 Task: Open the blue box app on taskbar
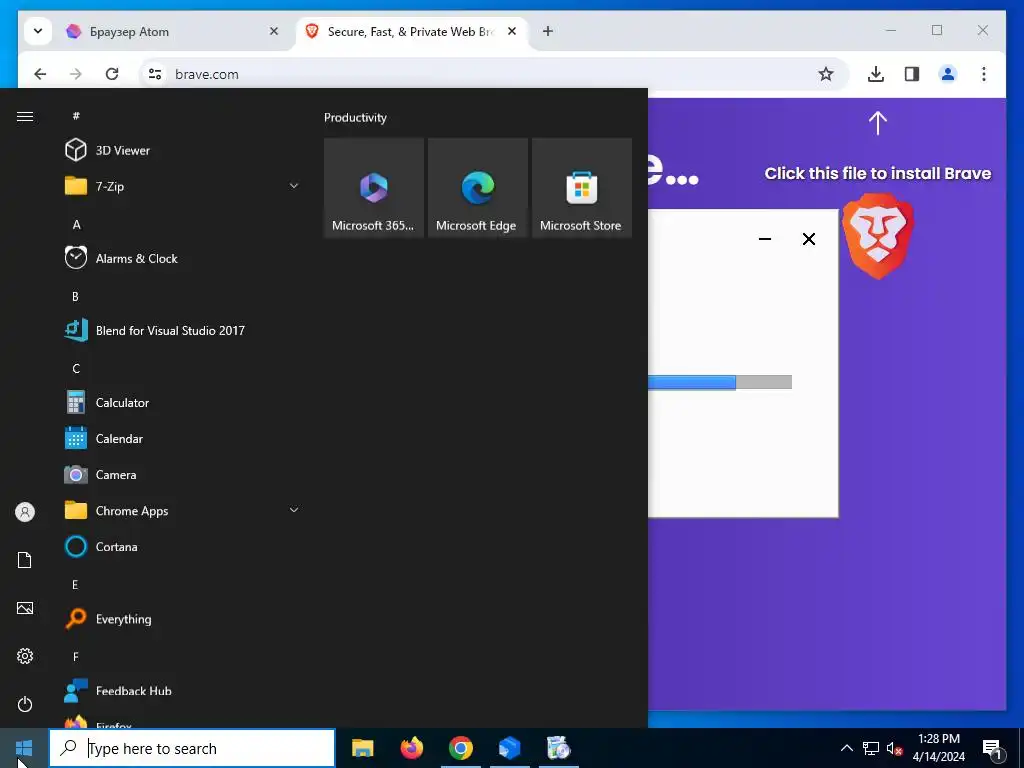click(x=509, y=748)
